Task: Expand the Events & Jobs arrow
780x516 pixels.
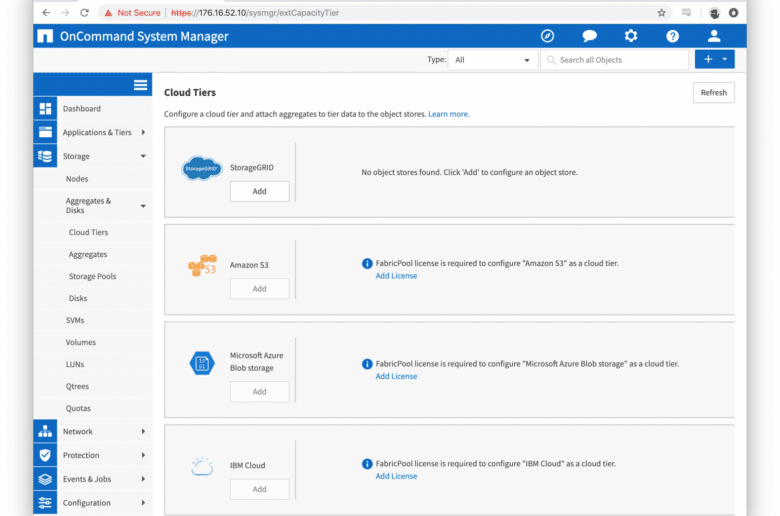Action: click(143, 479)
